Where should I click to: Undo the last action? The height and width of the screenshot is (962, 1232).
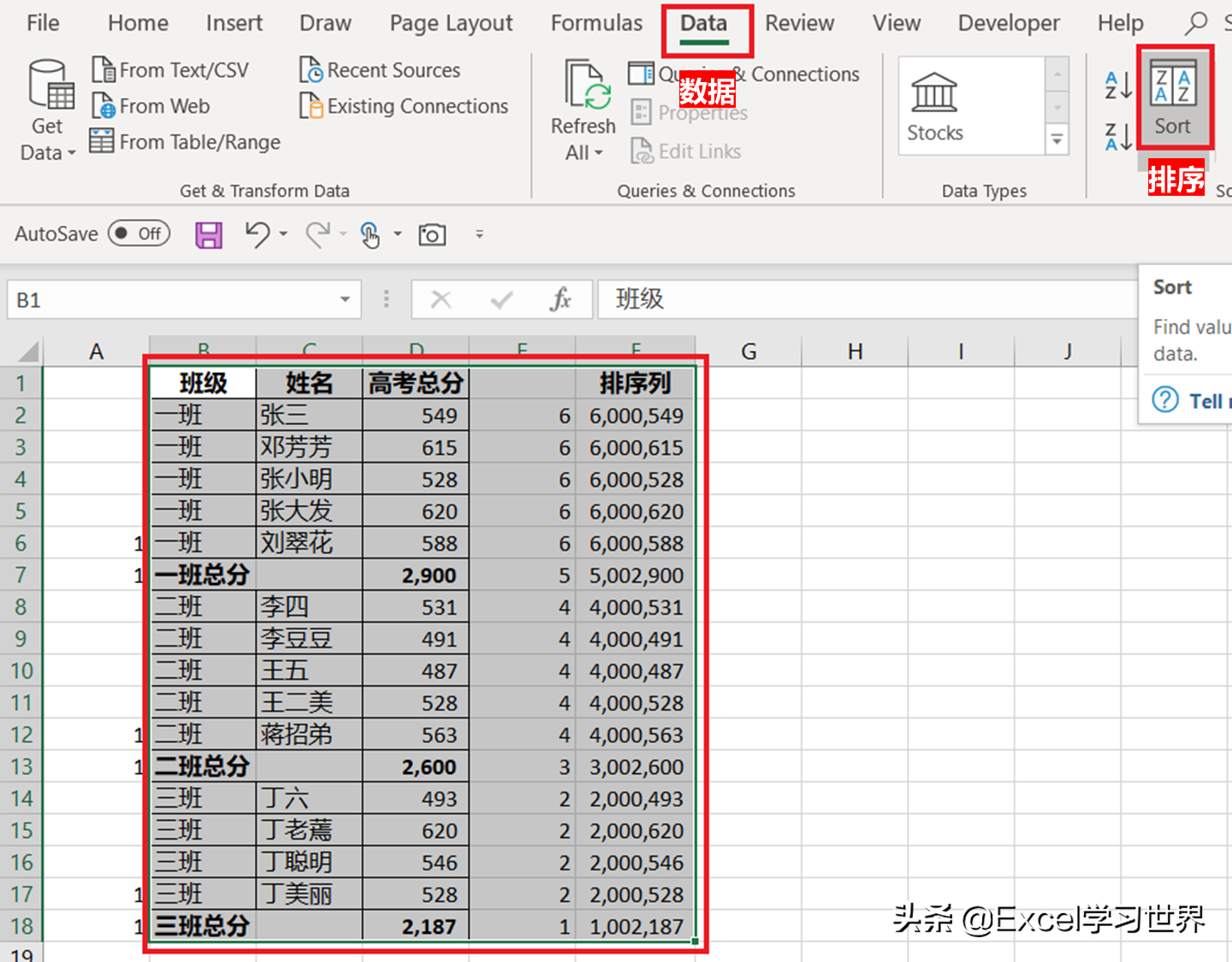coord(257,234)
